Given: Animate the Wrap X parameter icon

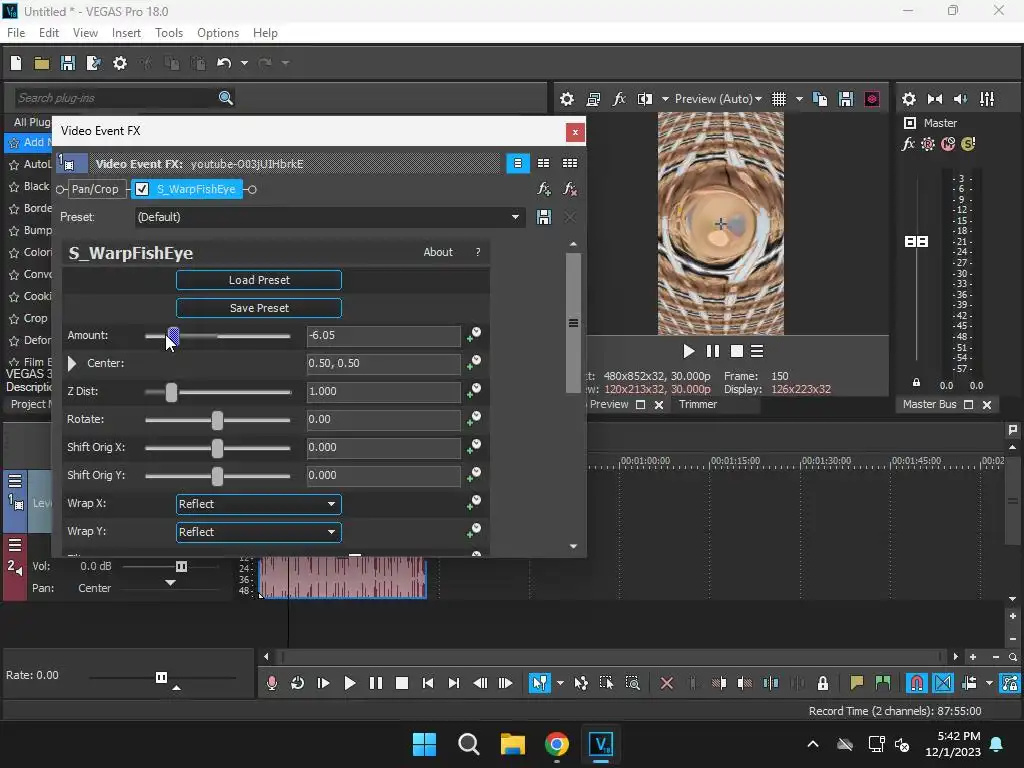Looking at the screenshot, I should click(474, 503).
